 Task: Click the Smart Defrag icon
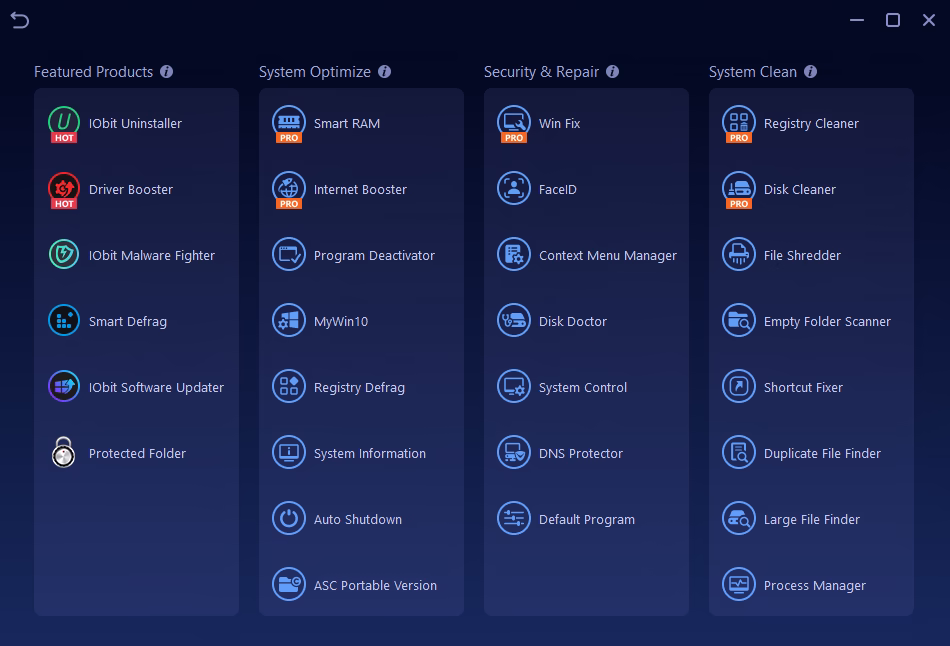(x=64, y=321)
